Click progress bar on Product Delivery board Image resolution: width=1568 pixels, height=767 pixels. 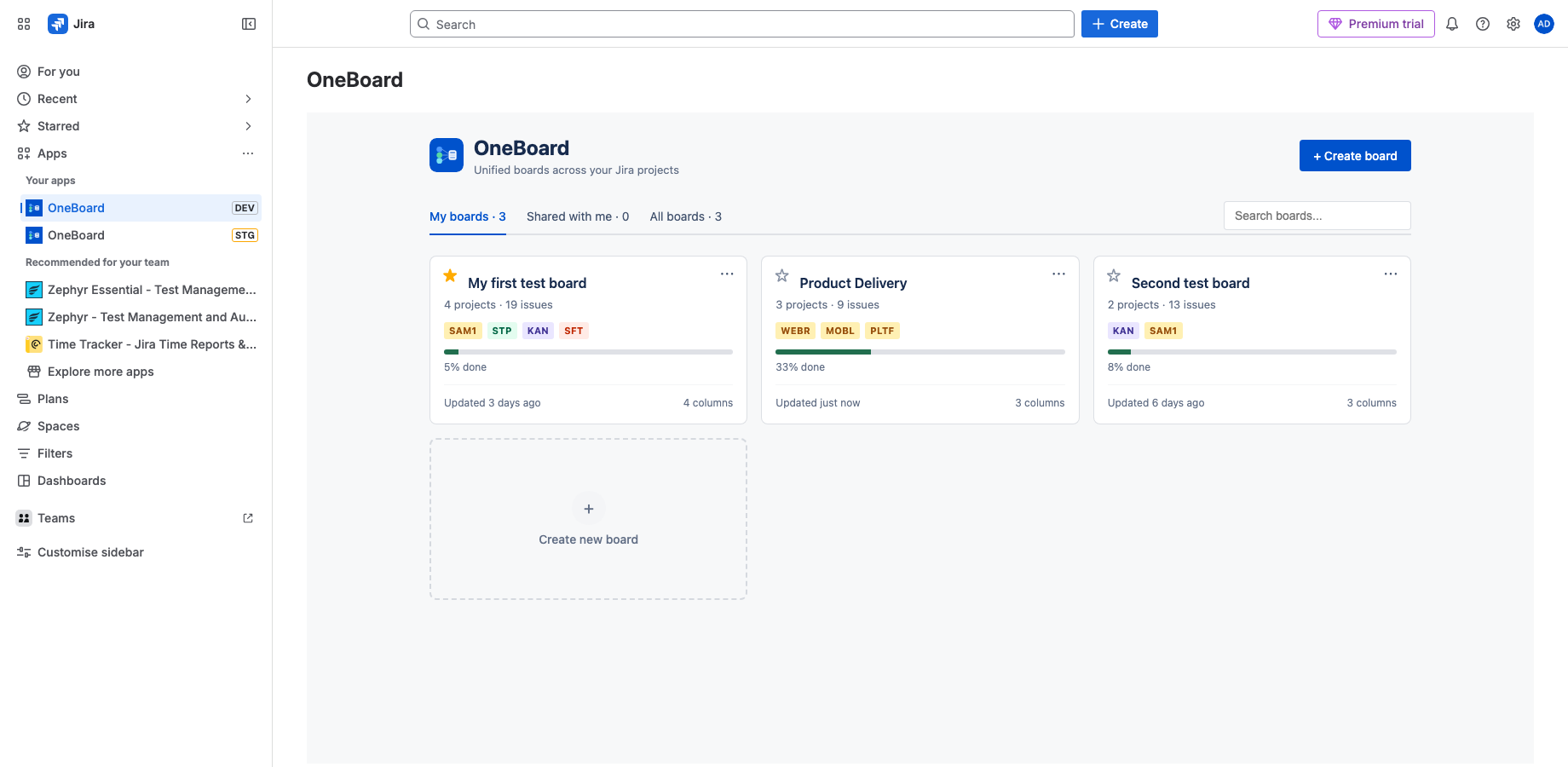(920, 352)
